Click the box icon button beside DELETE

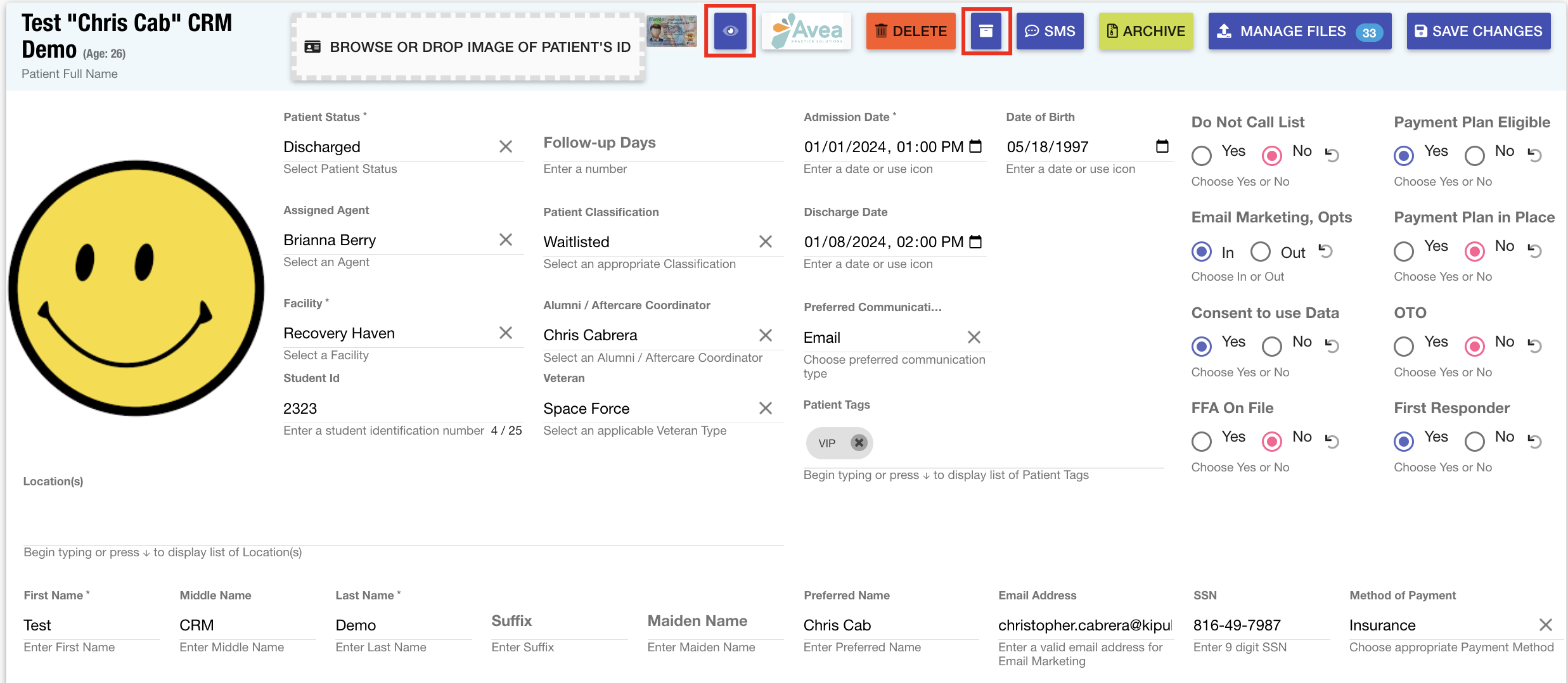[986, 31]
